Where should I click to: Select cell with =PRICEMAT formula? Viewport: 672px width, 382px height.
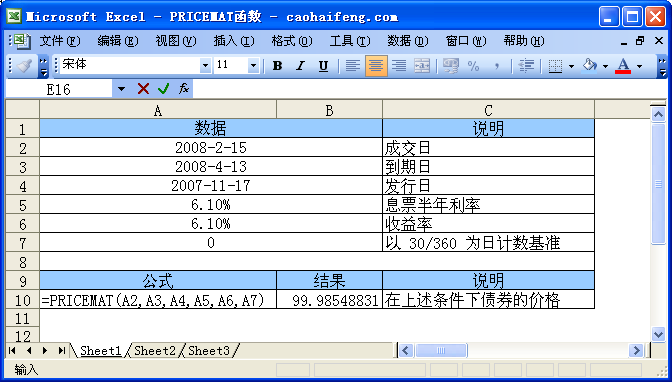(x=158, y=299)
